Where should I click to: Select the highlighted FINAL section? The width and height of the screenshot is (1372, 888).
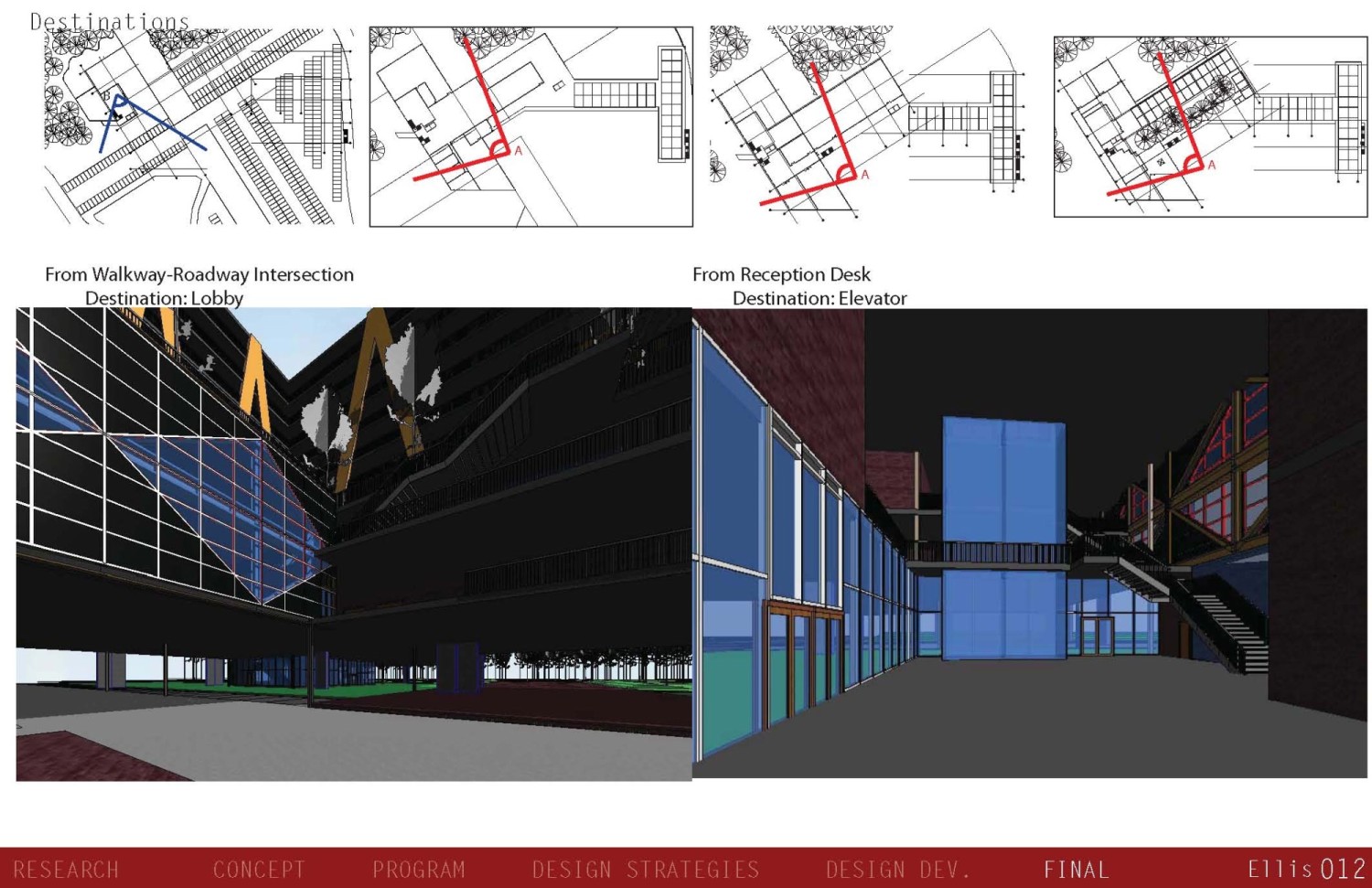coord(1077,870)
